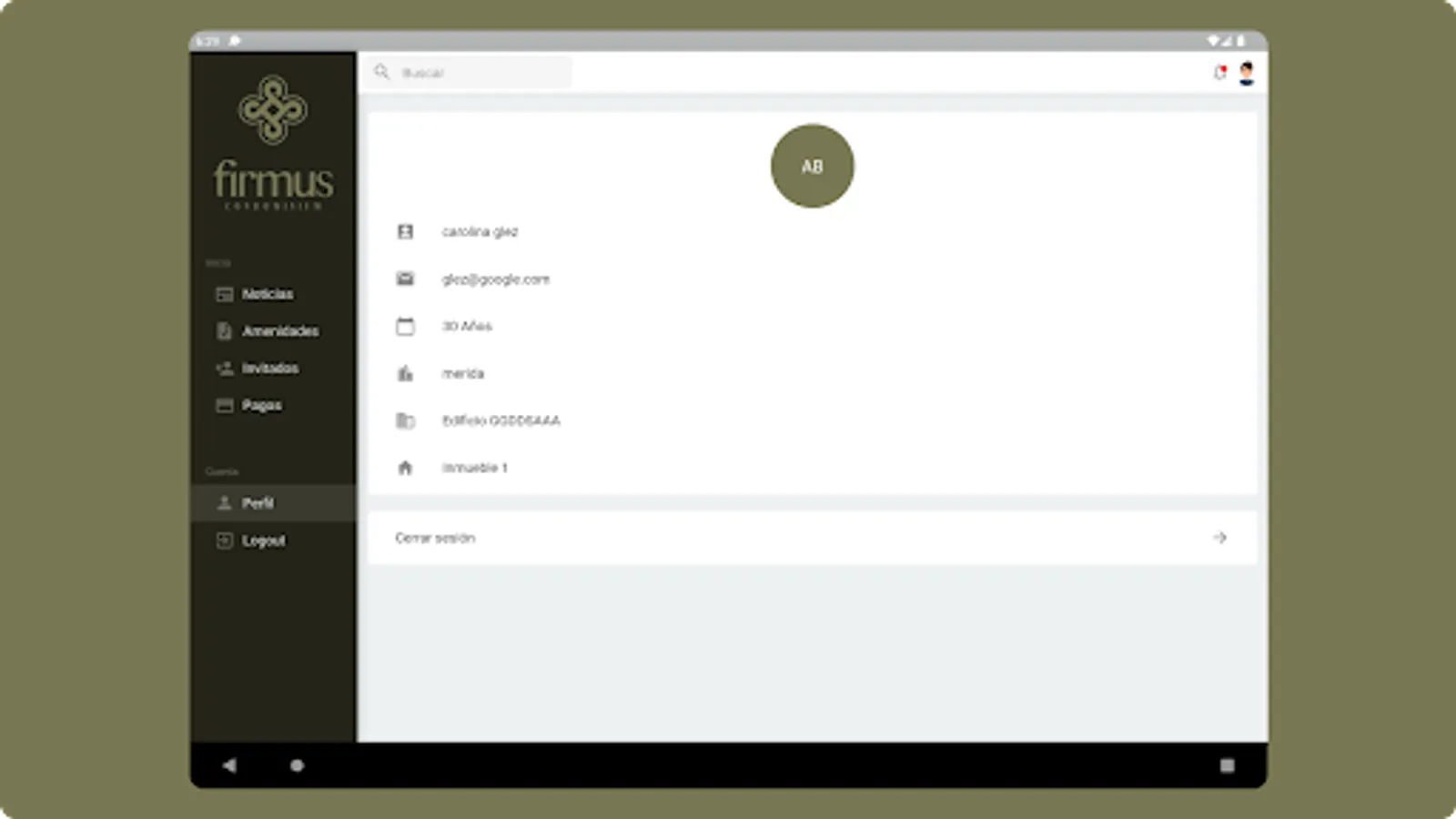1456x819 pixels.
Task: Click the home icon beside Inmueble 1
Action: pos(405,467)
